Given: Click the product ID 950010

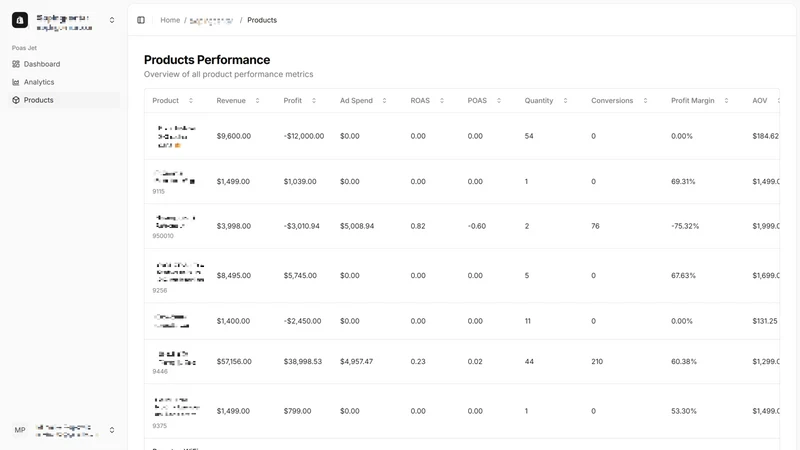Looking at the screenshot, I should (x=163, y=236).
